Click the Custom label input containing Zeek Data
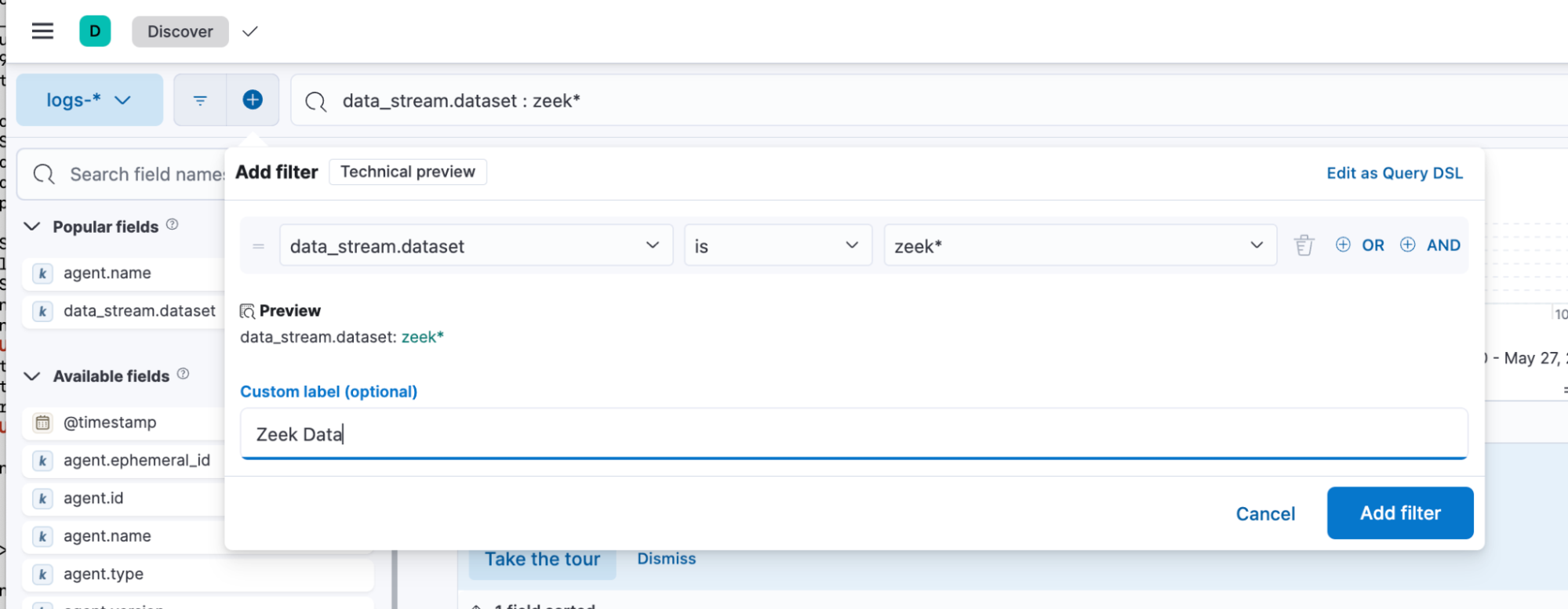The height and width of the screenshot is (609, 1568). [x=853, y=433]
